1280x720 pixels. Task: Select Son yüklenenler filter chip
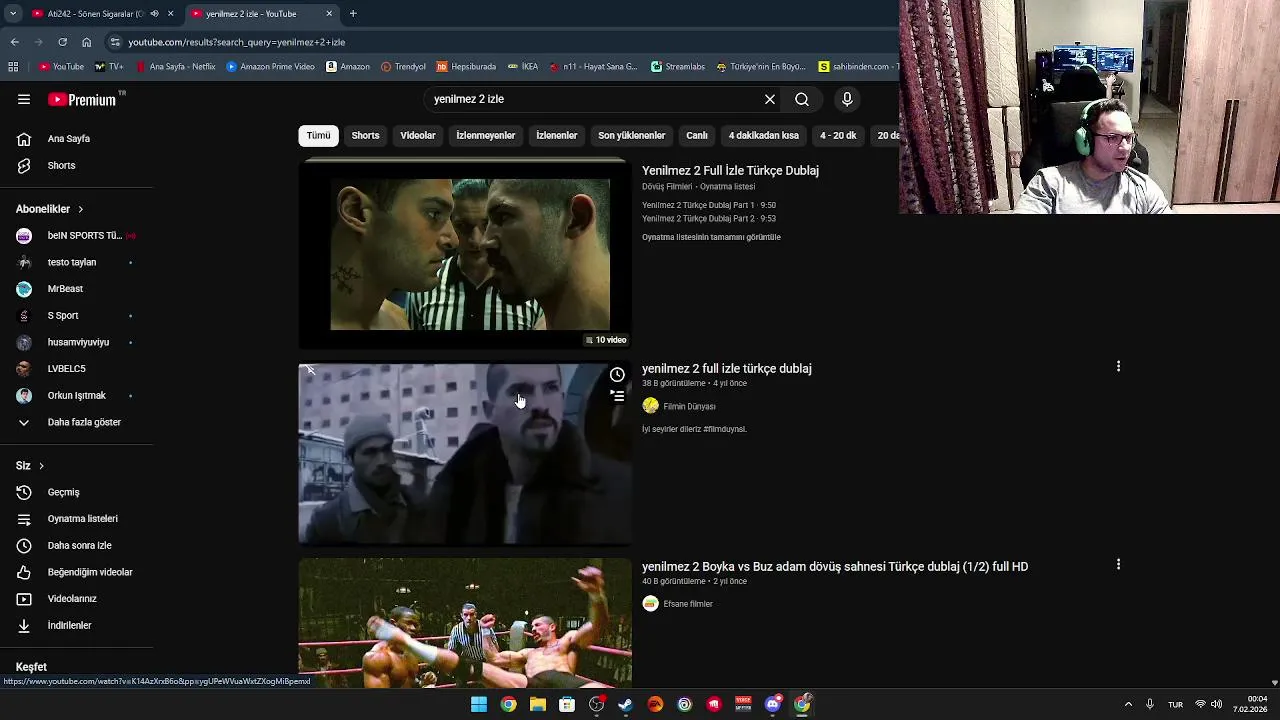pos(632,135)
